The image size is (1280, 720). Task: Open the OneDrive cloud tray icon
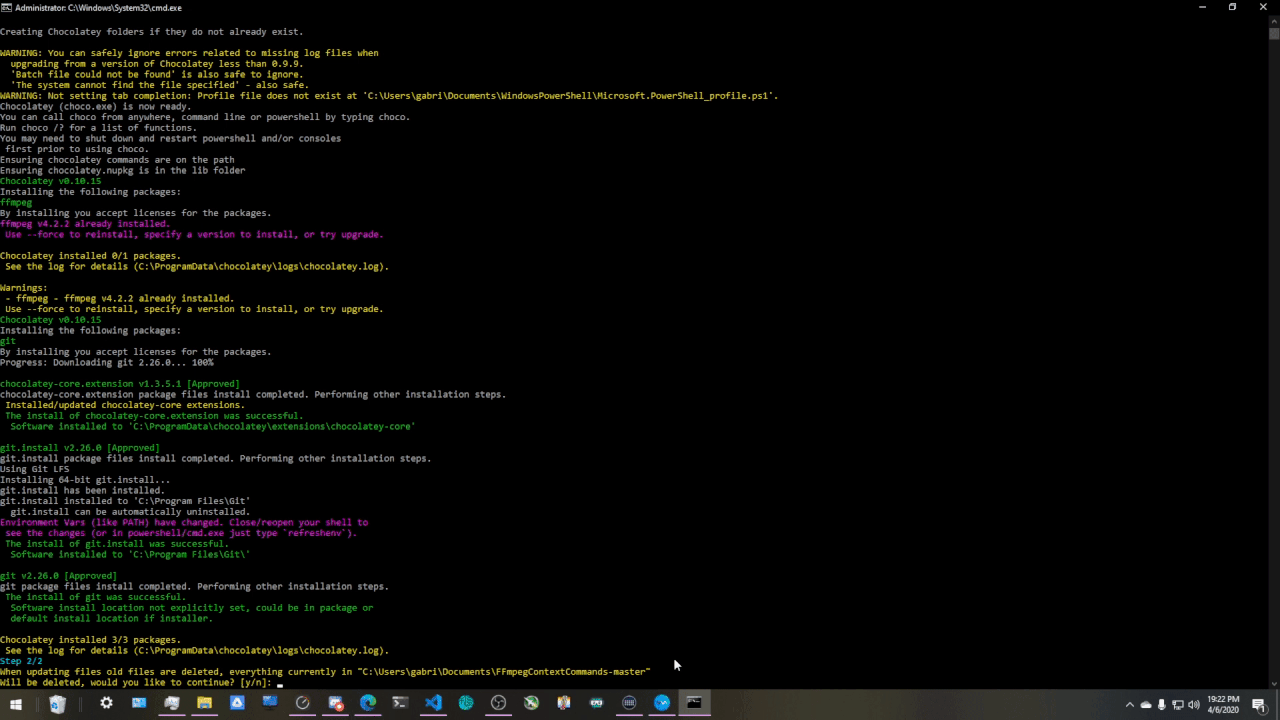(x=1146, y=704)
